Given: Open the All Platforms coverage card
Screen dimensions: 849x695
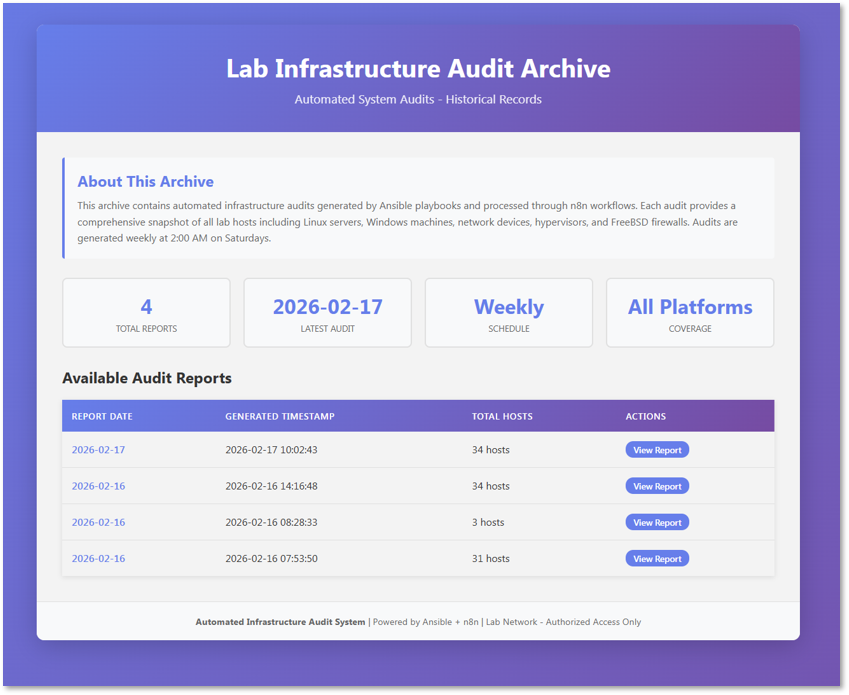Looking at the screenshot, I should 690,312.
